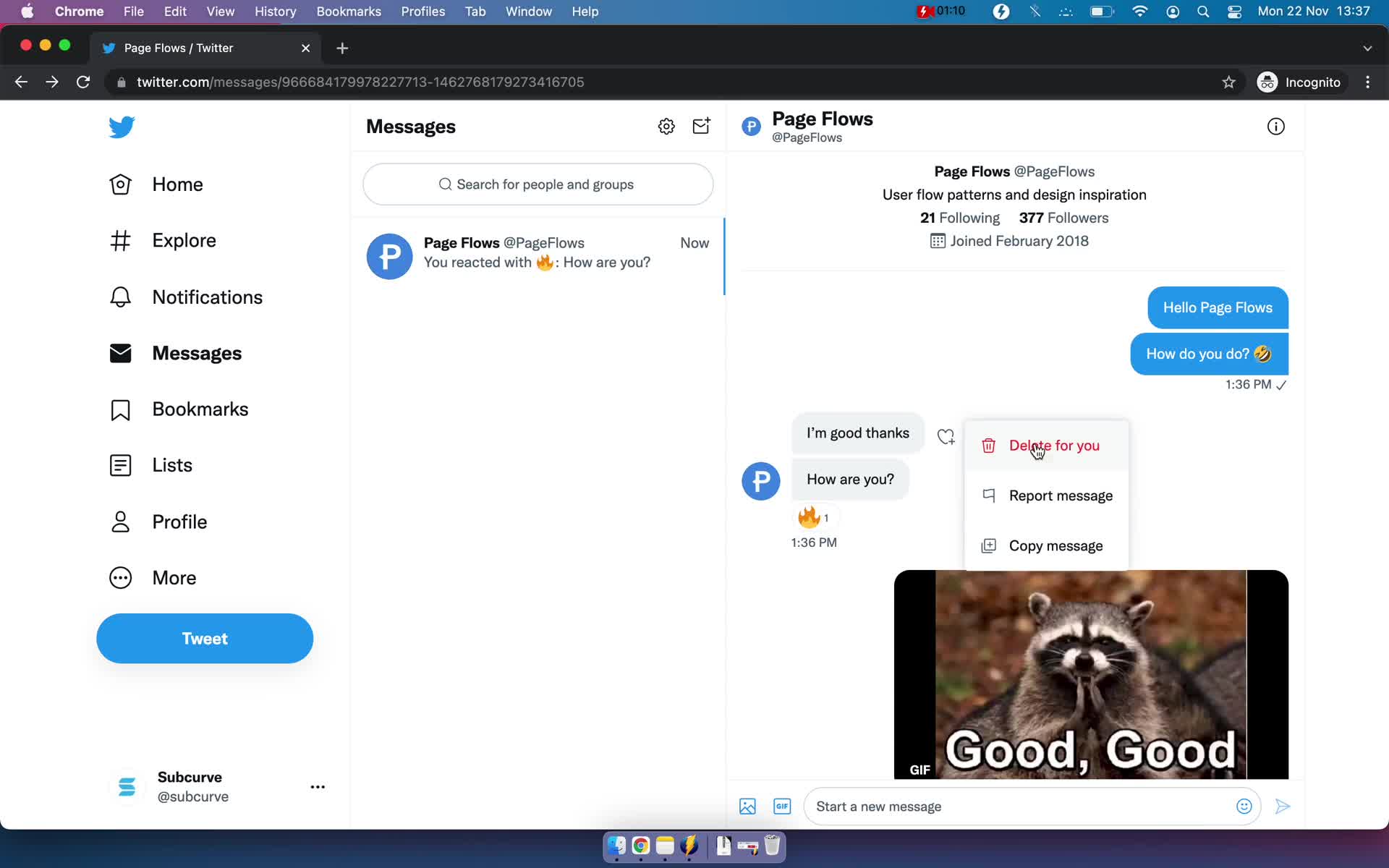Open the History menu in the menu bar
1389x868 pixels.
(x=275, y=12)
